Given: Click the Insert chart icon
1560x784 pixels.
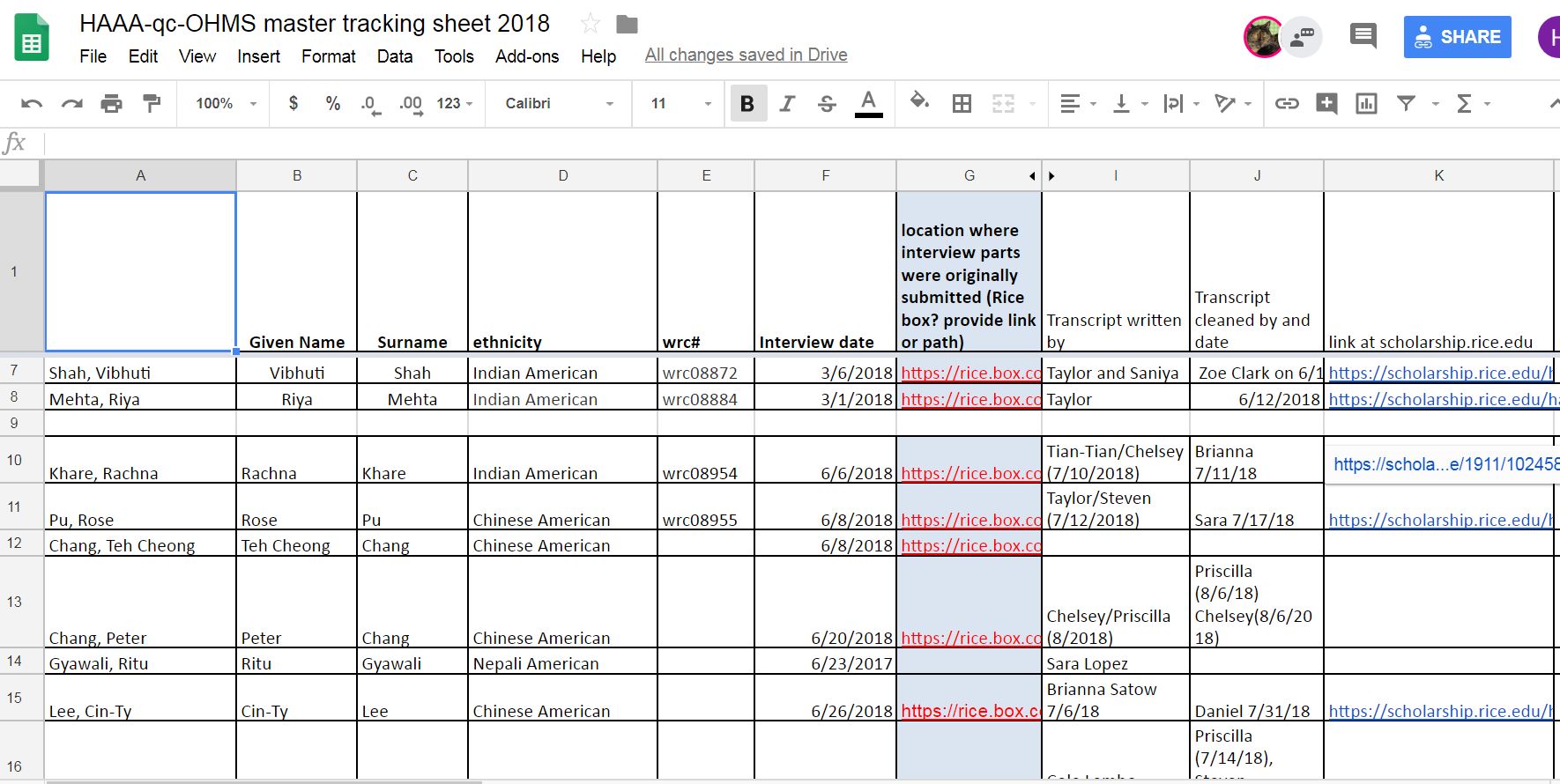Looking at the screenshot, I should tap(1366, 104).
